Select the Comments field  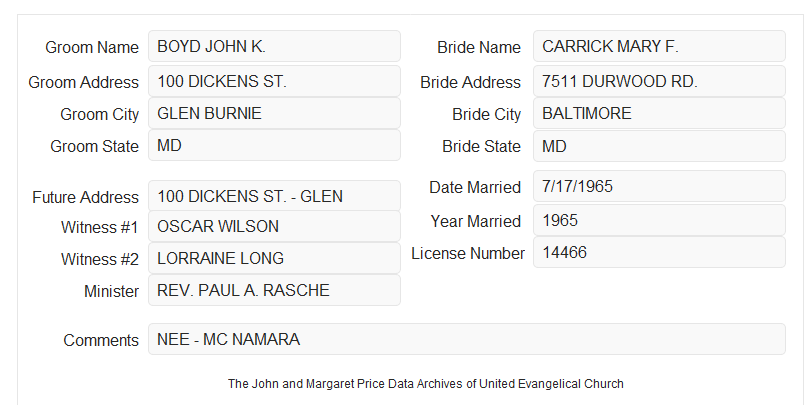coord(467,339)
